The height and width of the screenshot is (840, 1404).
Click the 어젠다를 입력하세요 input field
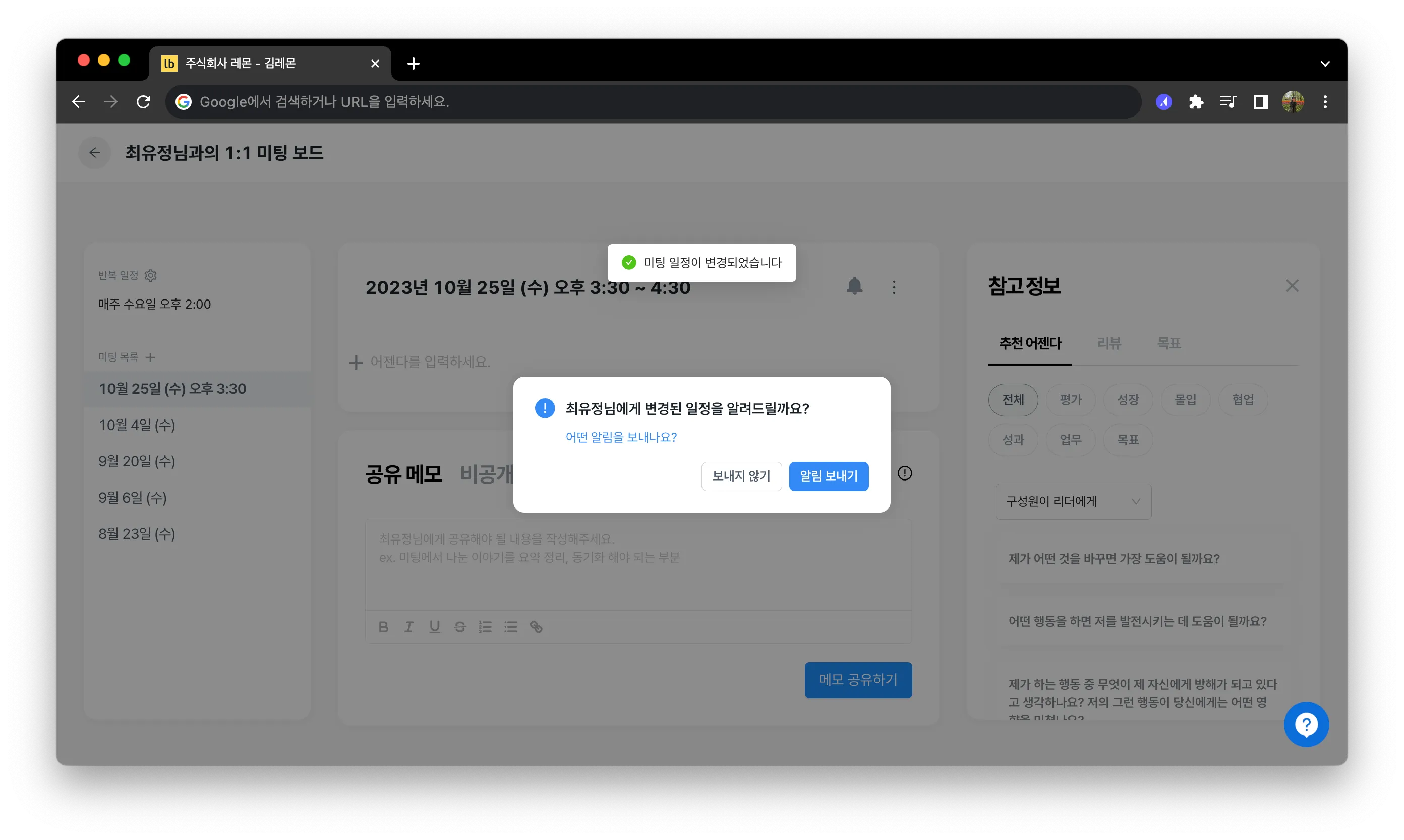430,362
